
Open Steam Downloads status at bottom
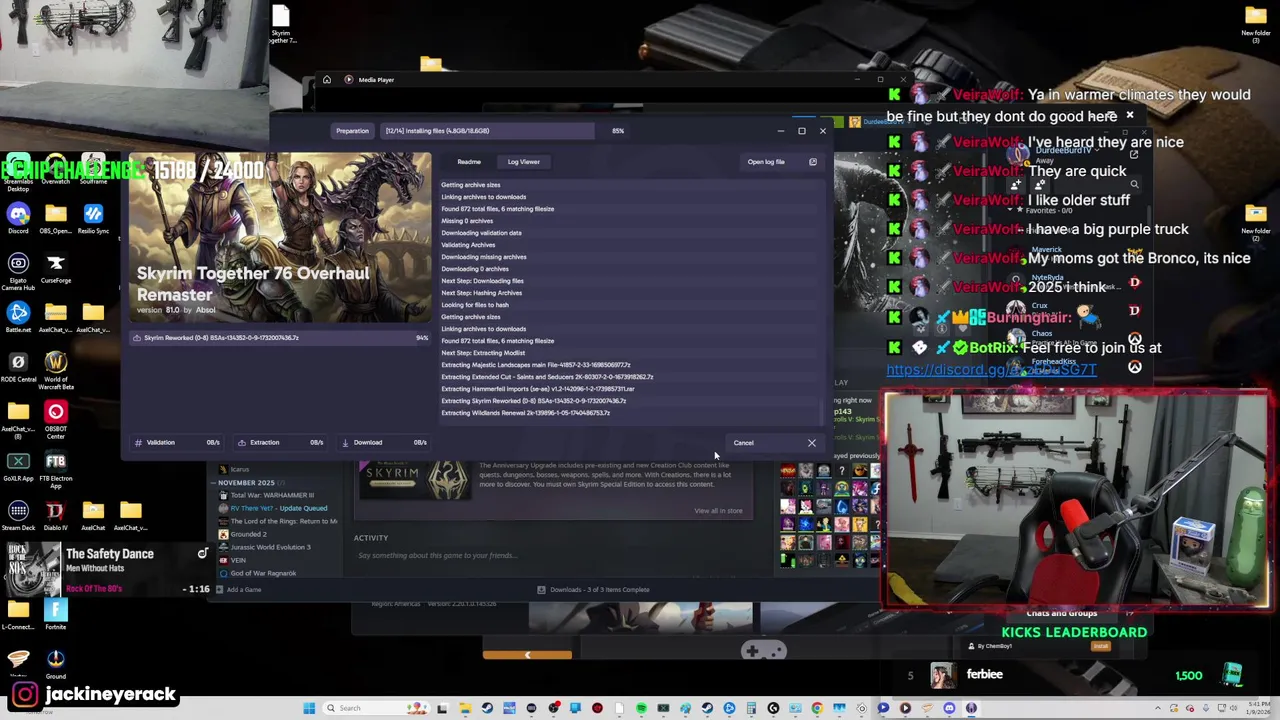593,590
